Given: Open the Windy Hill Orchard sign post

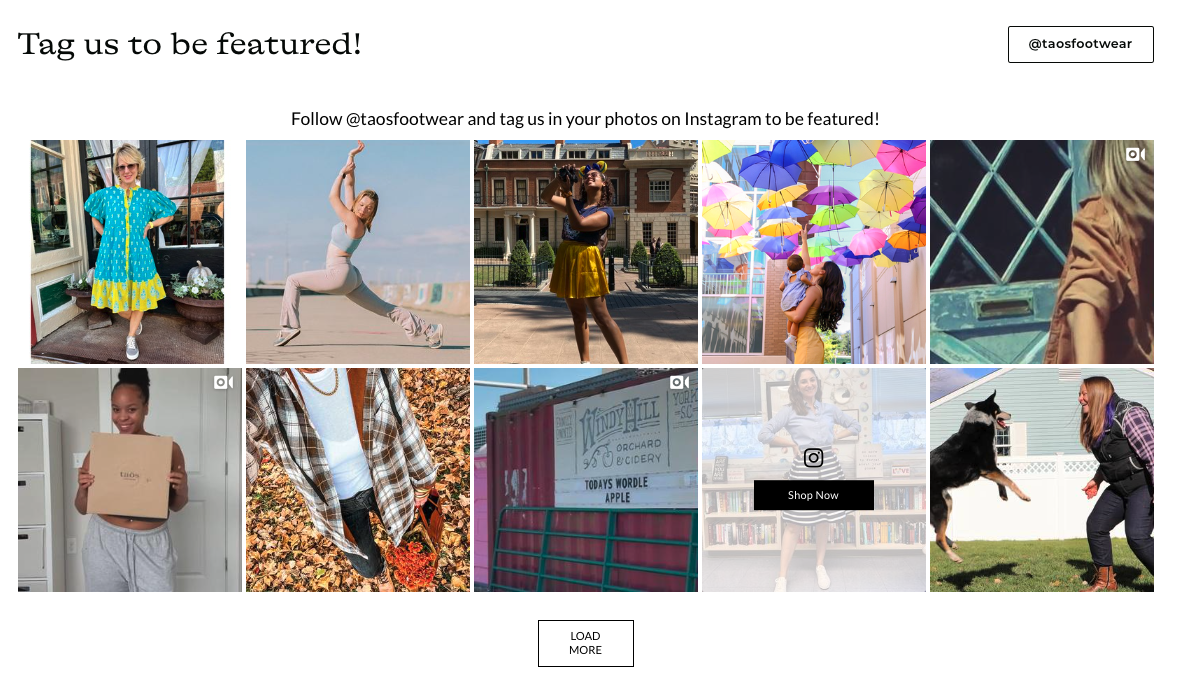Looking at the screenshot, I should click(586, 480).
